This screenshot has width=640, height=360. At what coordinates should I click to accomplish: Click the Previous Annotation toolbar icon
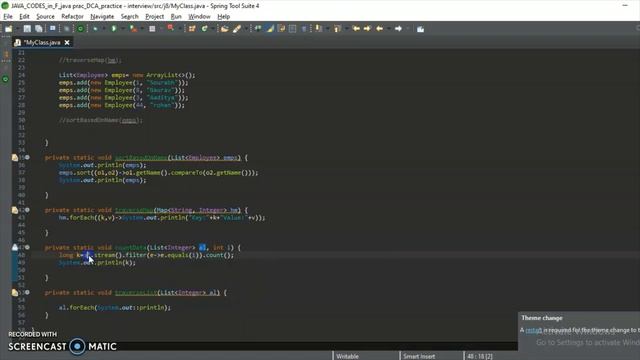337,29
